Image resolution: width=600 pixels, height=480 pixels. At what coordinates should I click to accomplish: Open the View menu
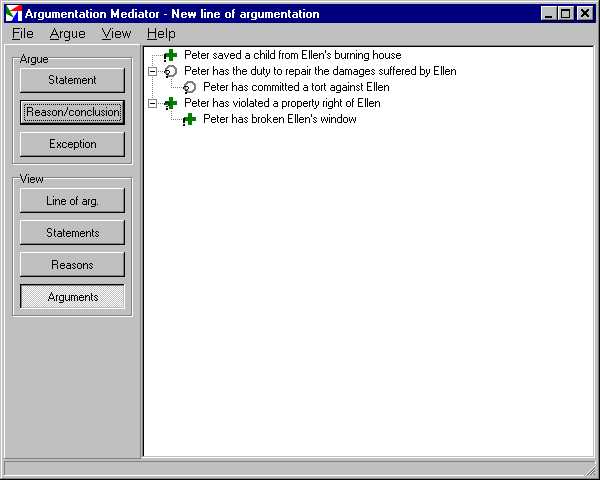point(116,34)
